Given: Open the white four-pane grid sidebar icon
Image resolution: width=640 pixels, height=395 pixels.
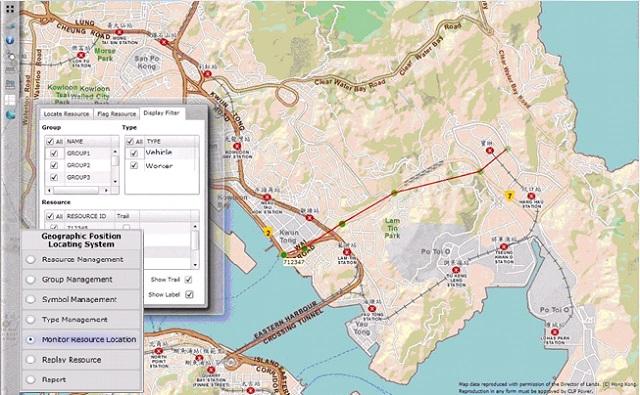Looking at the screenshot, I should 10,100.
